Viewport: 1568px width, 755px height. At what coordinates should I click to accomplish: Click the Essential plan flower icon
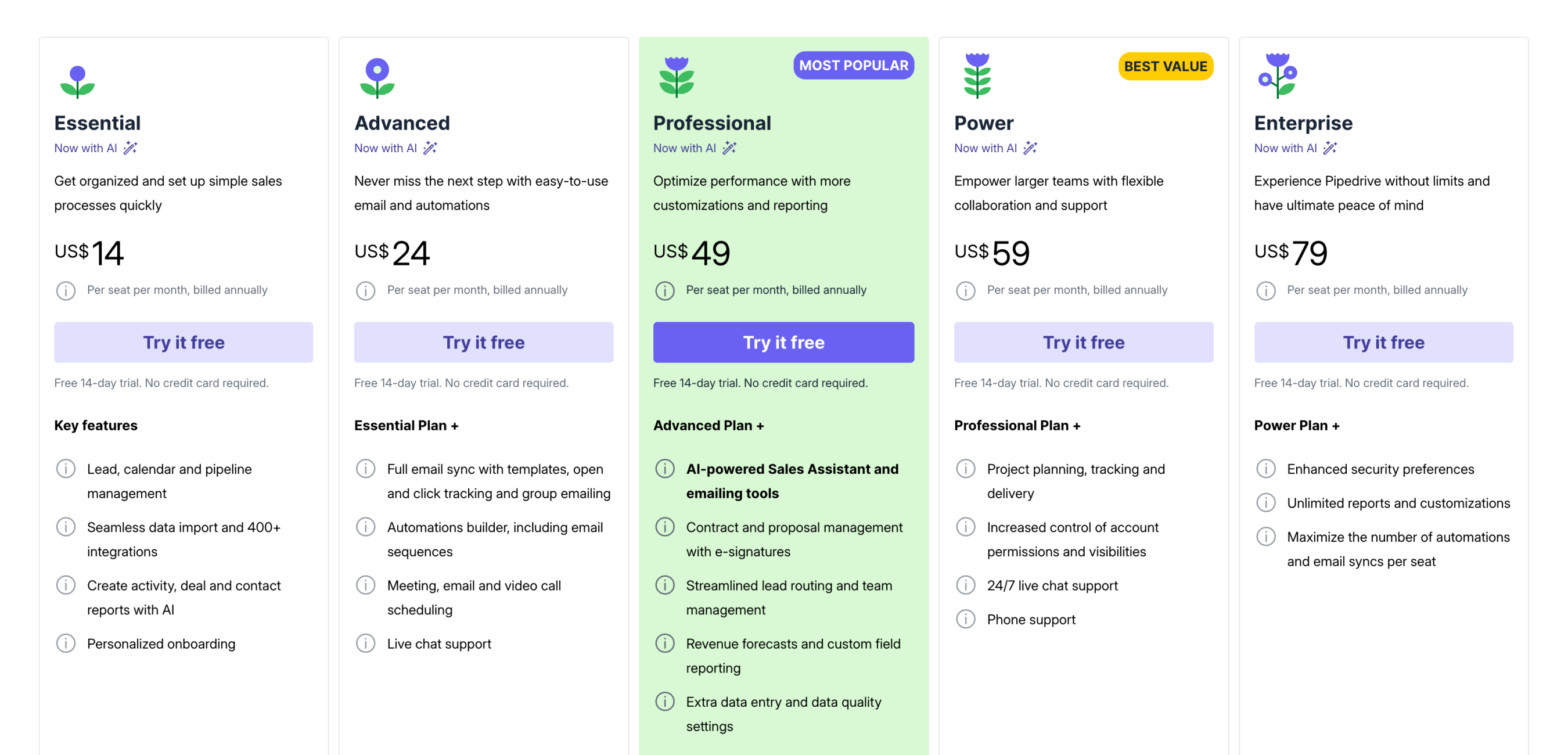pyautogui.click(x=77, y=80)
